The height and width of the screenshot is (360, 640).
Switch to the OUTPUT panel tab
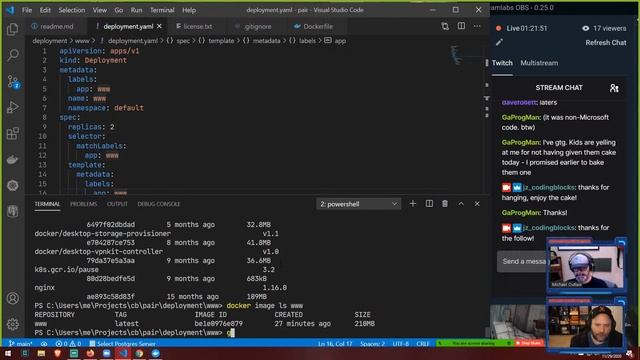point(117,204)
